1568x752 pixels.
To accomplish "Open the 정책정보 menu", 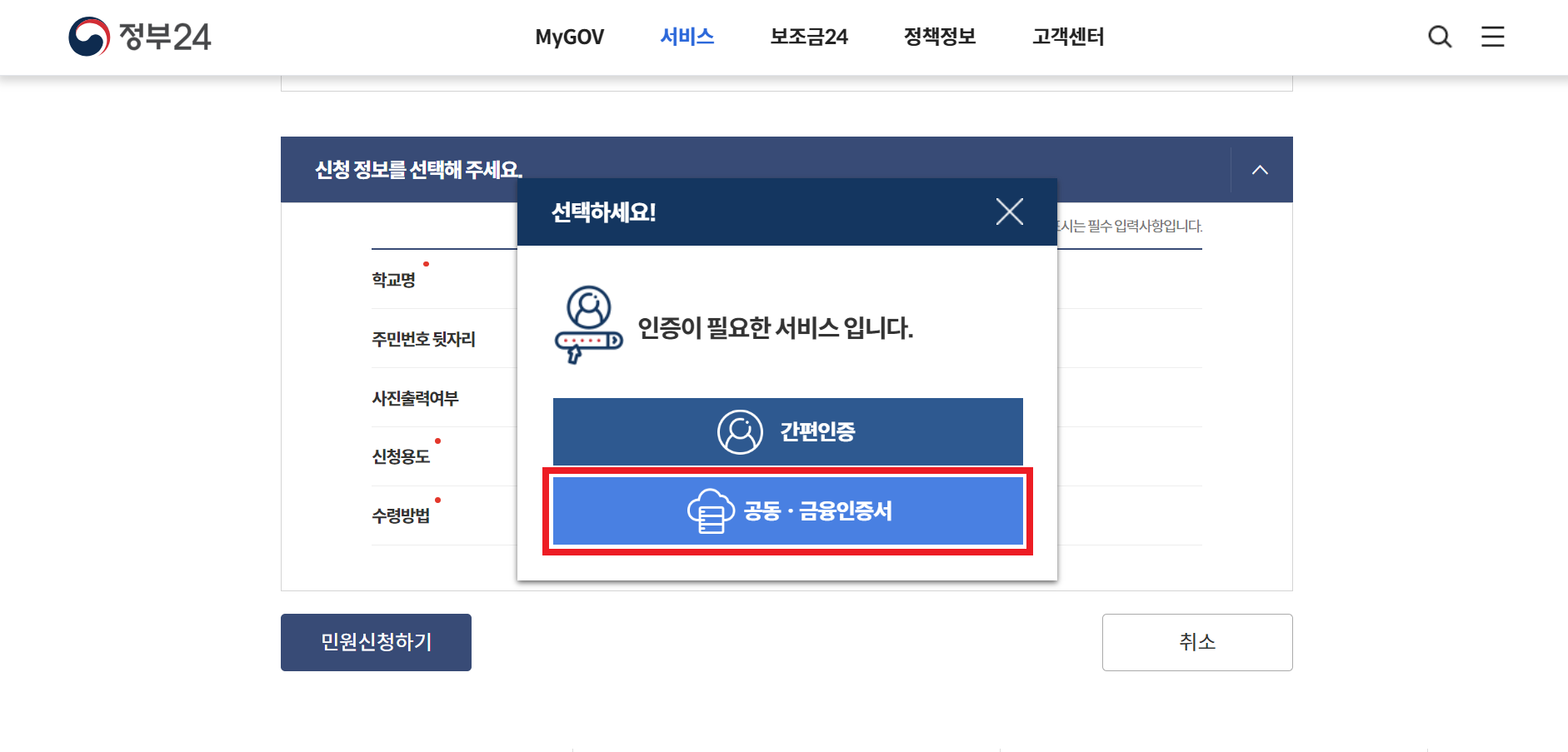I will pos(940,37).
